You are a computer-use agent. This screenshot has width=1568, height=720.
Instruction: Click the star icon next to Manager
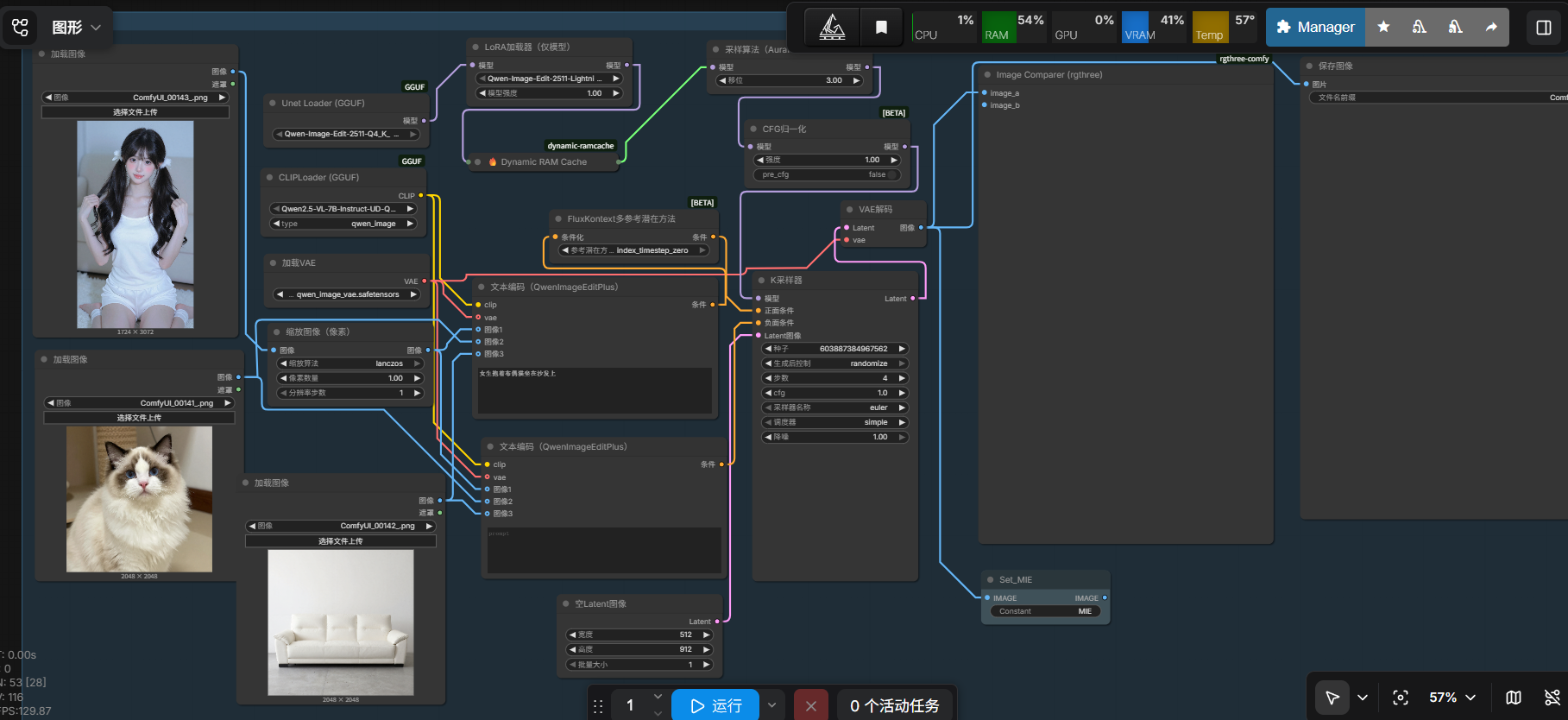click(1383, 27)
